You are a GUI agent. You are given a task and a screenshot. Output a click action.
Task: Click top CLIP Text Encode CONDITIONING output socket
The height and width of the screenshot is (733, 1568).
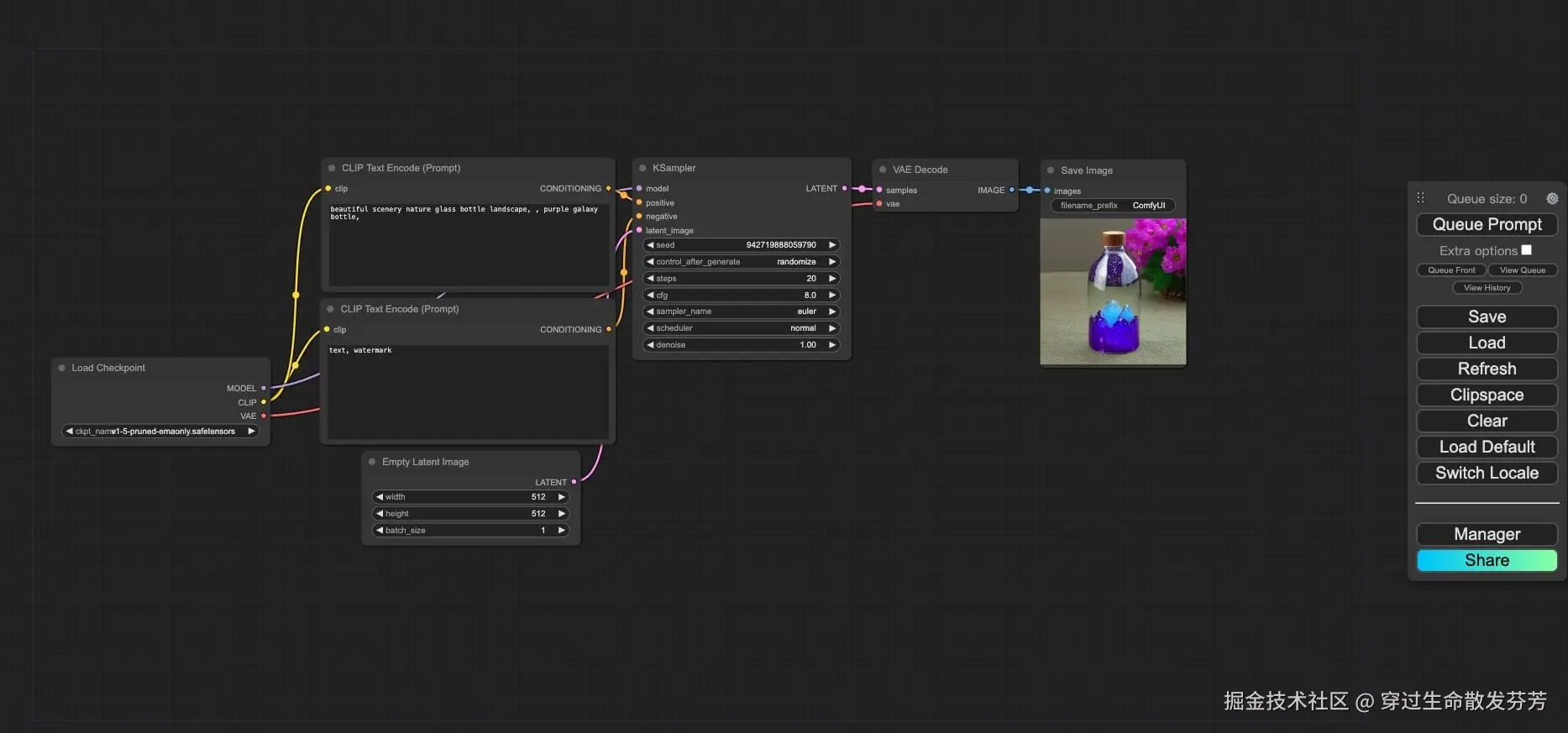click(x=608, y=188)
